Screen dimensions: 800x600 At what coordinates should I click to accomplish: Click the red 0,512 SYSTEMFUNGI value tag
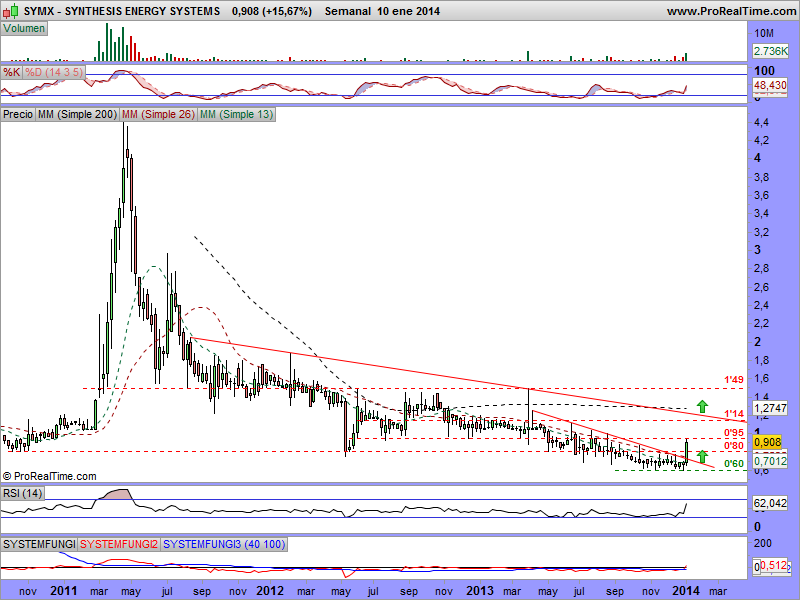tap(774, 565)
